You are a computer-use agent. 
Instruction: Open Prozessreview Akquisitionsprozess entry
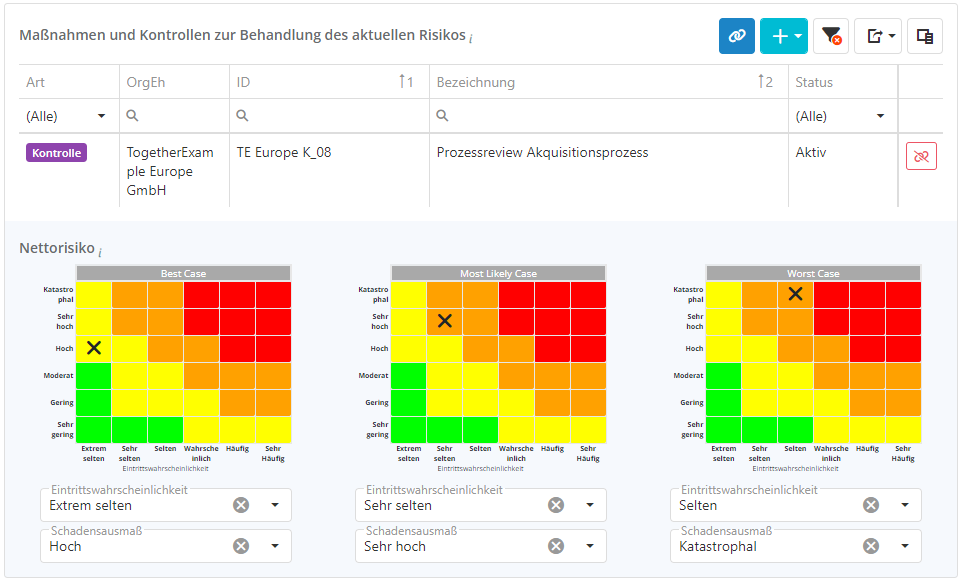tap(542, 153)
